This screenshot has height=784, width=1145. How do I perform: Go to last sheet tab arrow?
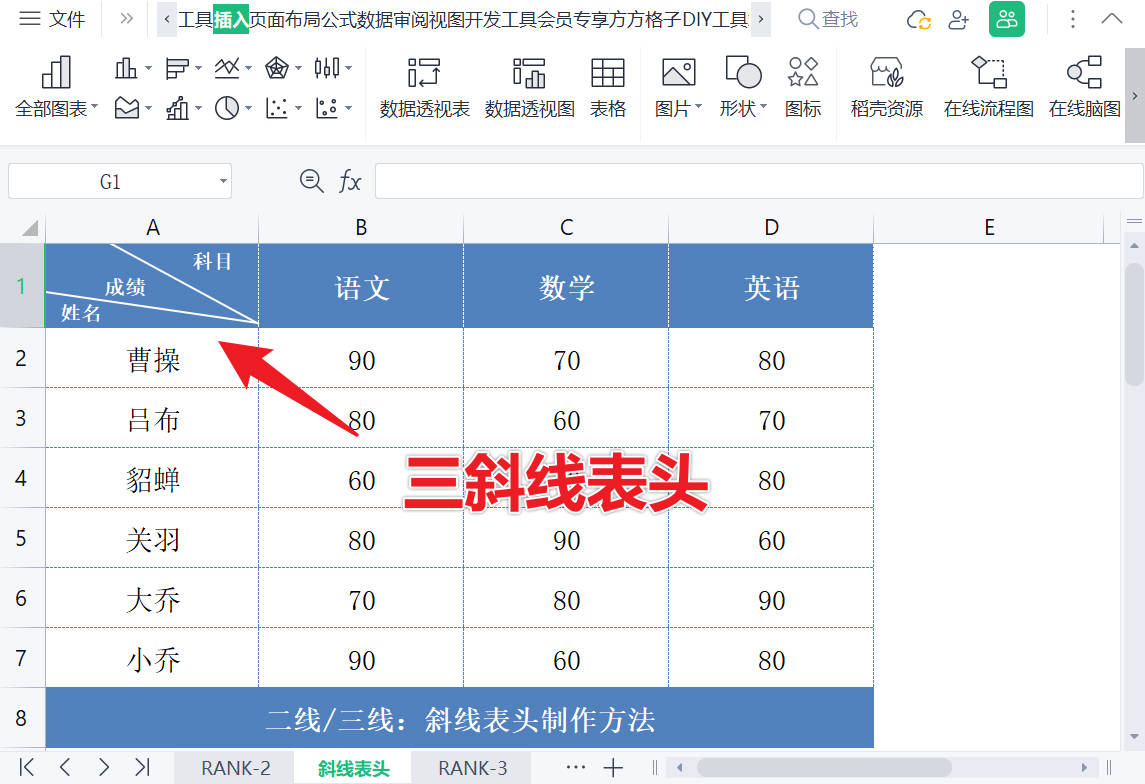pyautogui.click(x=142, y=767)
